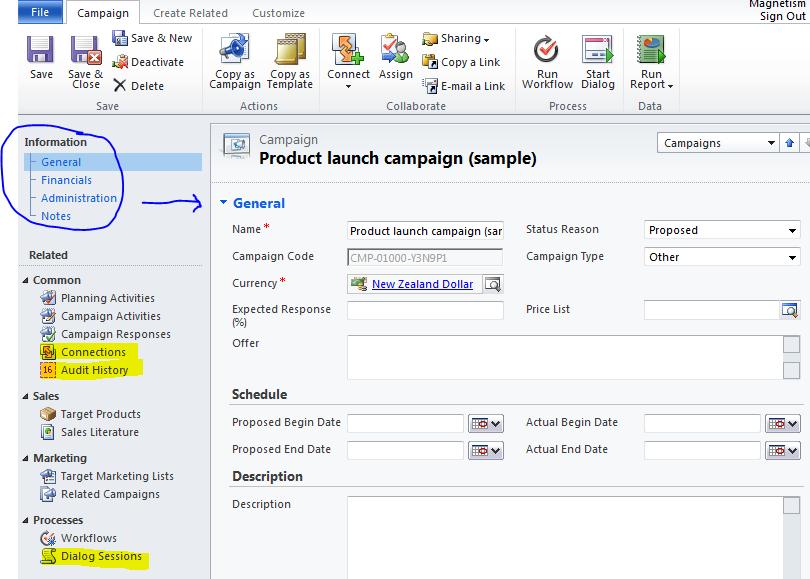Viewport: 810px width, 579px height.
Task: Click the Save & Close icon
Action: pyautogui.click(x=86, y=50)
